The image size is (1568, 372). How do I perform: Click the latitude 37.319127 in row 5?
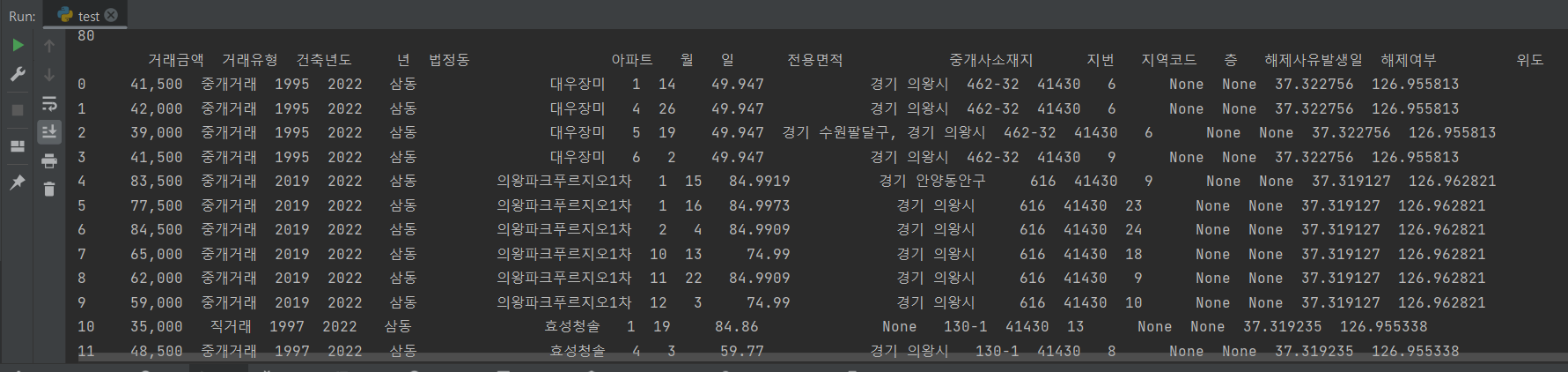(x=1341, y=205)
